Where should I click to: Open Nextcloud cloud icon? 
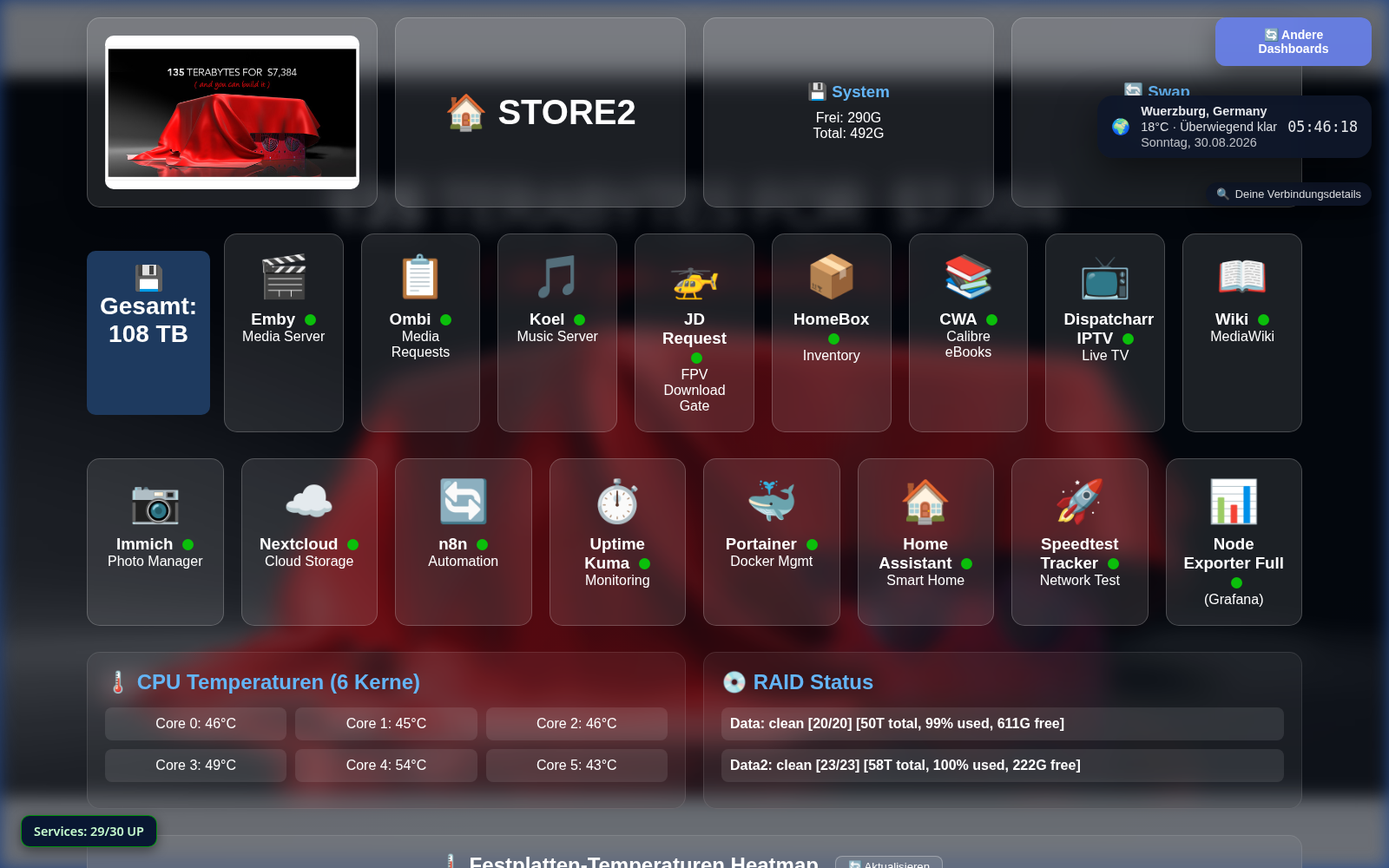309,502
